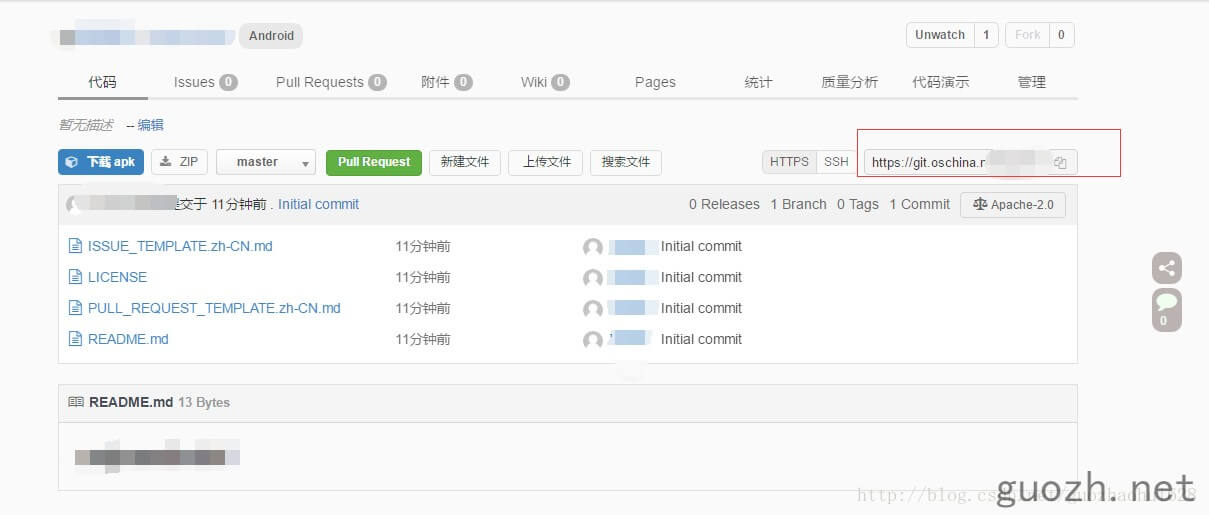Click the ZIP download icon button
Image resolution: width=1209 pixels, height=515 pixels.
coord(179,162)
